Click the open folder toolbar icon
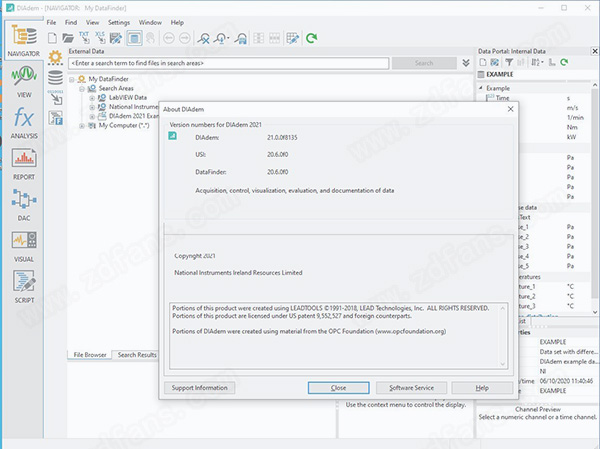 (65, 38)
